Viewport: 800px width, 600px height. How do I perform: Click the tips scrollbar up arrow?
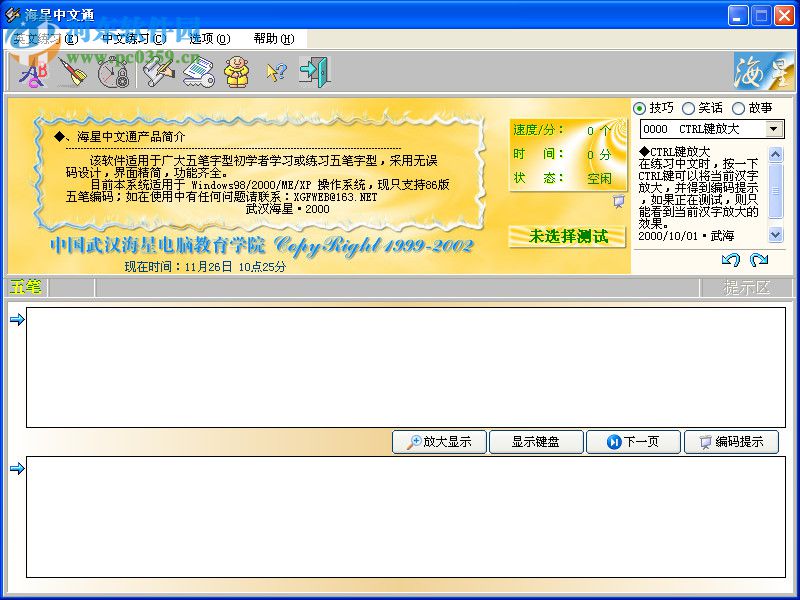pyautogui.click(x=775, y=154)
